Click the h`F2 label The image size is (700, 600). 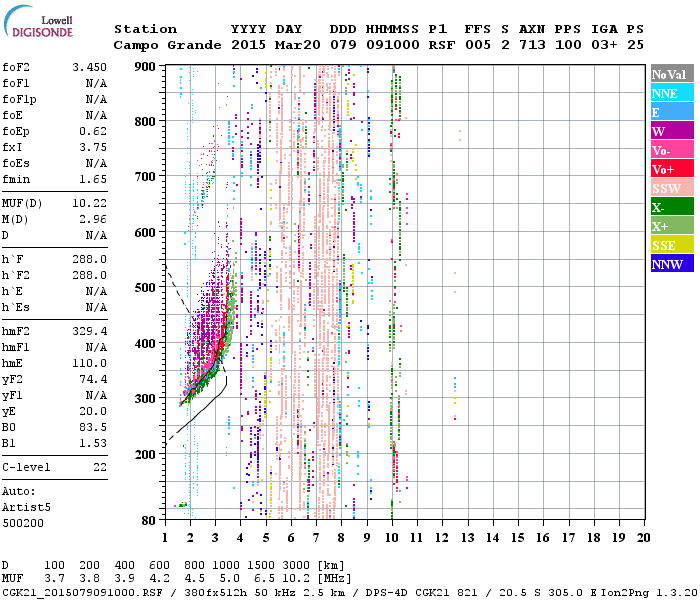click(x=16, y=275)
